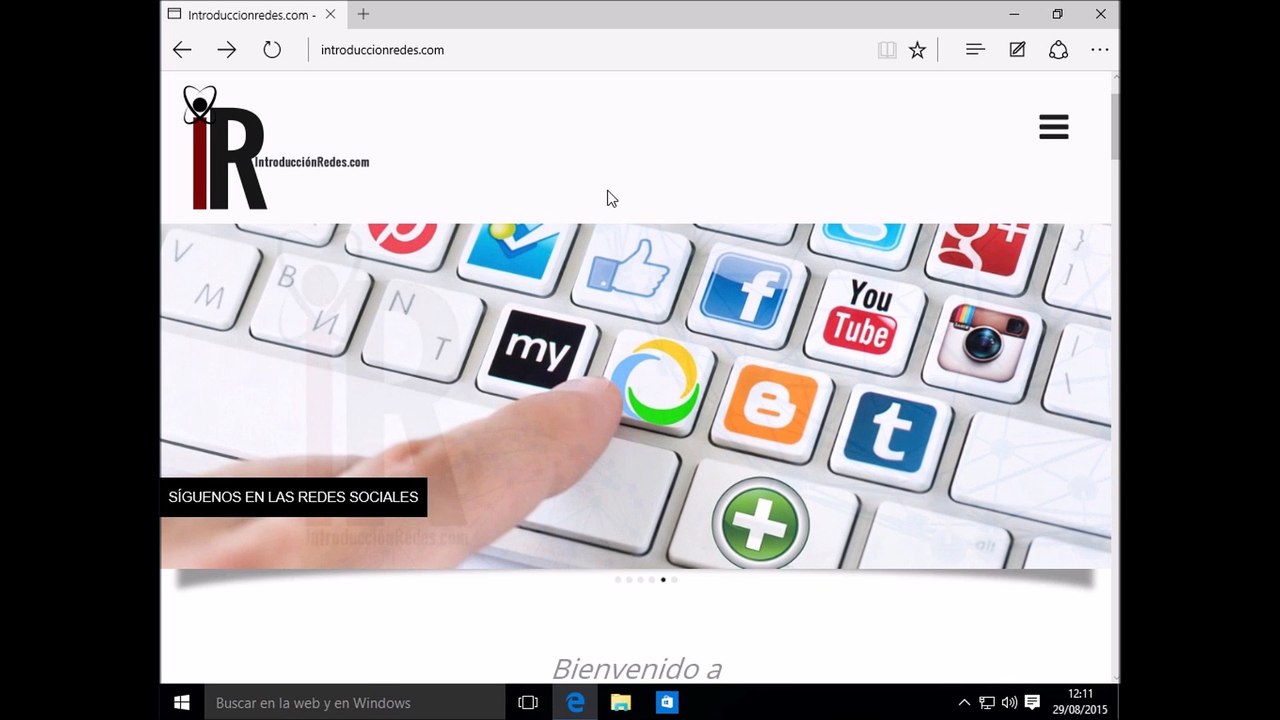This screenshot has height=720, width=1280.
Task: Open the Edge Hub panel
Action: click(x=975, y=50)
